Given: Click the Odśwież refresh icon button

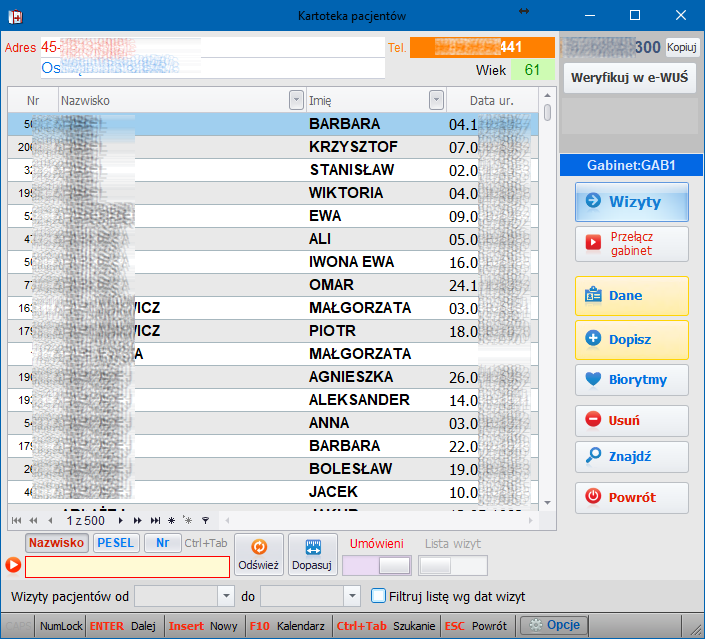Looking at the screenshot, I should 257,554.
